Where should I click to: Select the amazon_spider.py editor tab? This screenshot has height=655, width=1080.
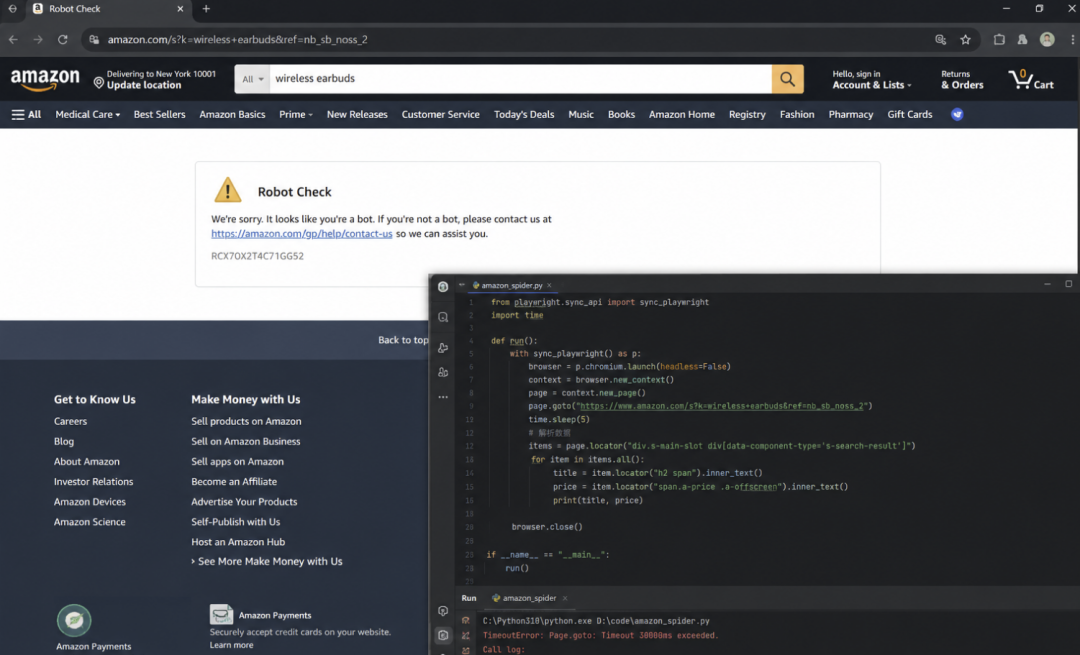(x=511, y=285)
